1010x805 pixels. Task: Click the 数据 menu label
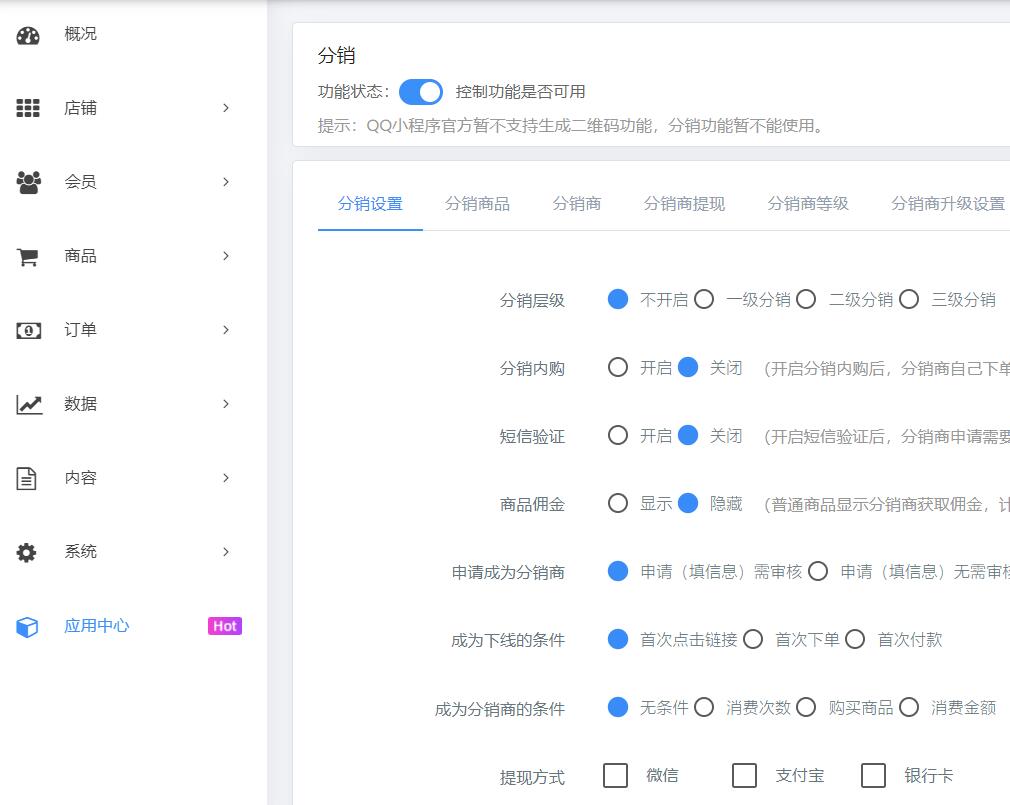81,404
